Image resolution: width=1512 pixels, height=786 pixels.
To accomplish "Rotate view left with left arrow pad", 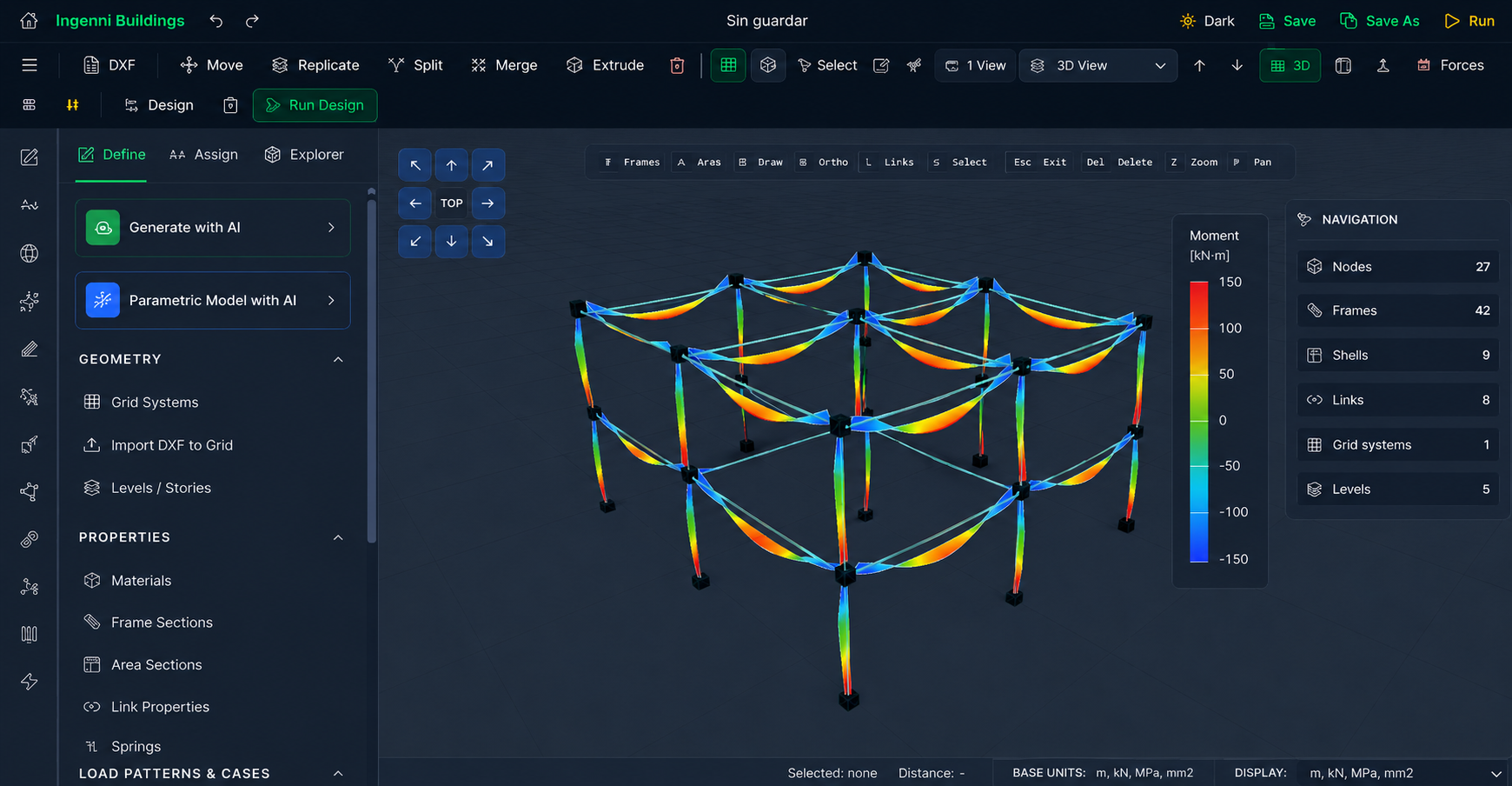I will 415,203.
